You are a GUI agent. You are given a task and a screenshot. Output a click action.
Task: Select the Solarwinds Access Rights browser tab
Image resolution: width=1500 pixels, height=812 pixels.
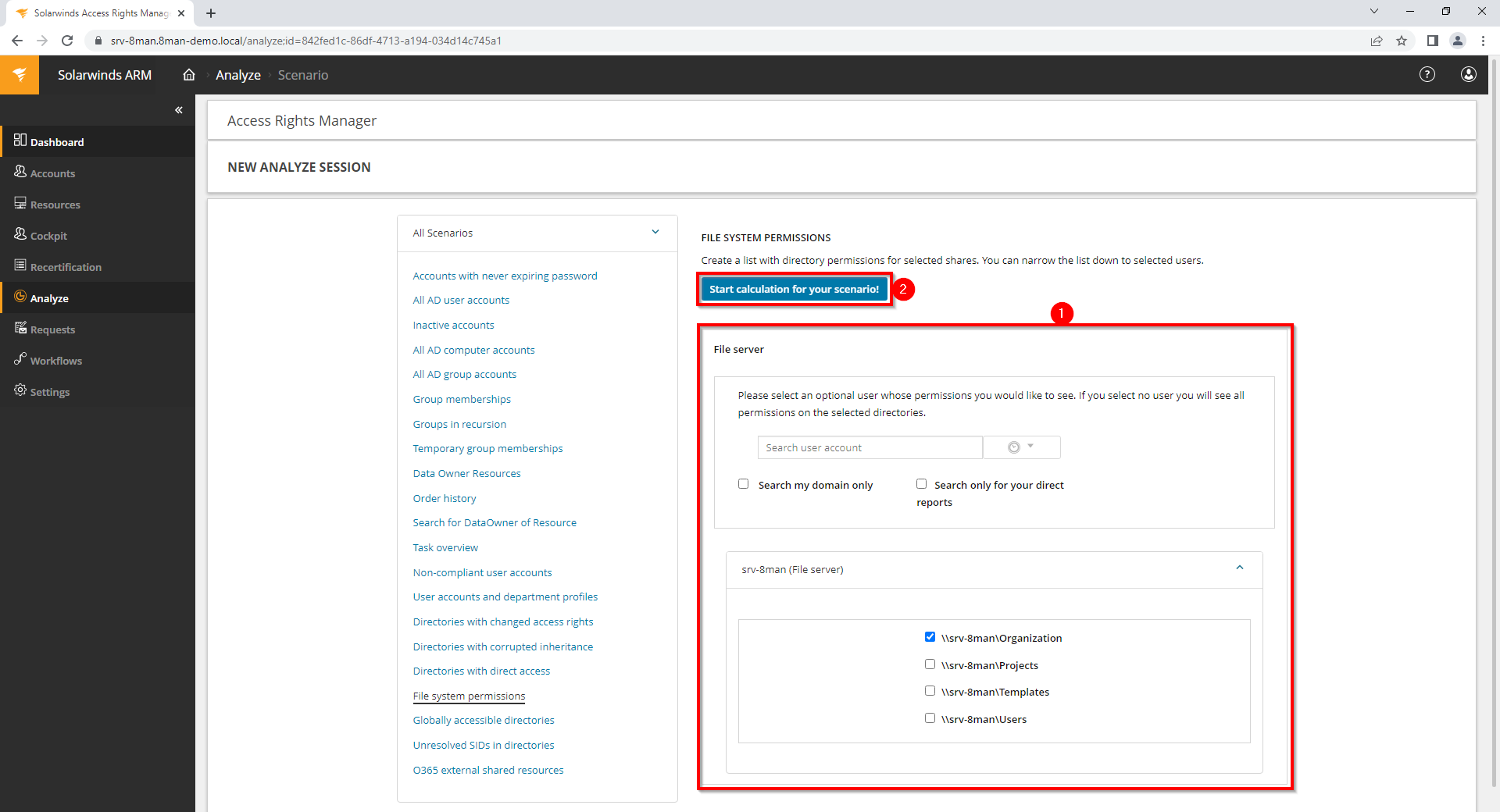(x=98, y=12)
